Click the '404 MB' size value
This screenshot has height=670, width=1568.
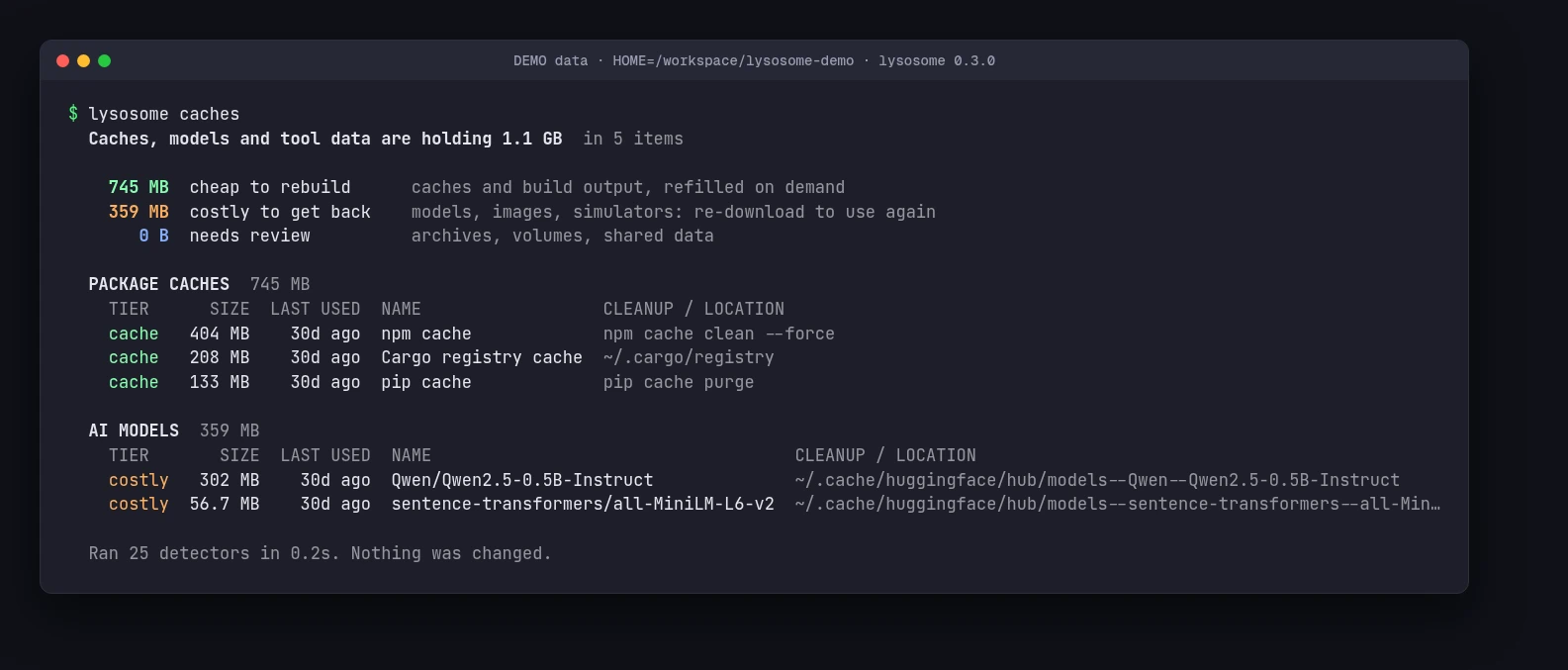220,334
